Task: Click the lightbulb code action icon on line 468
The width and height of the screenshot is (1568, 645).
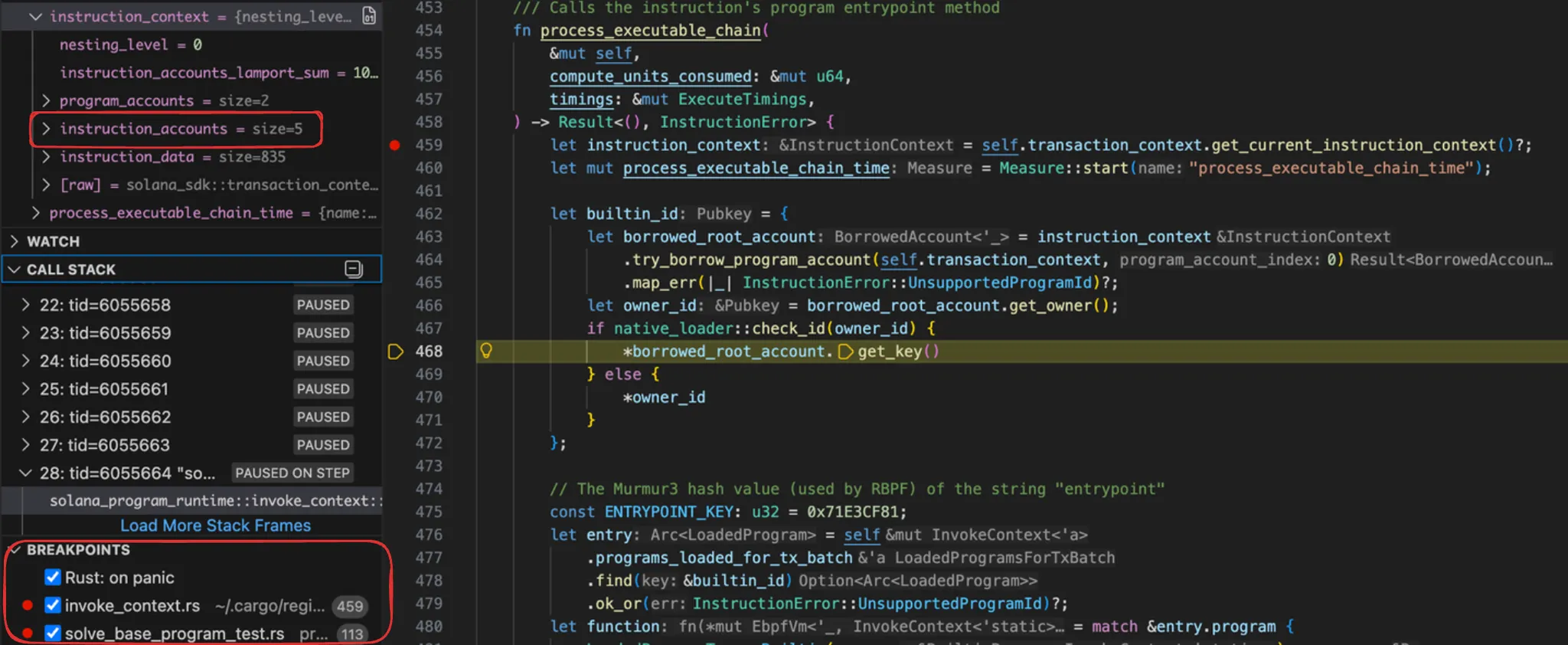Action: click(x=486, y=351)
